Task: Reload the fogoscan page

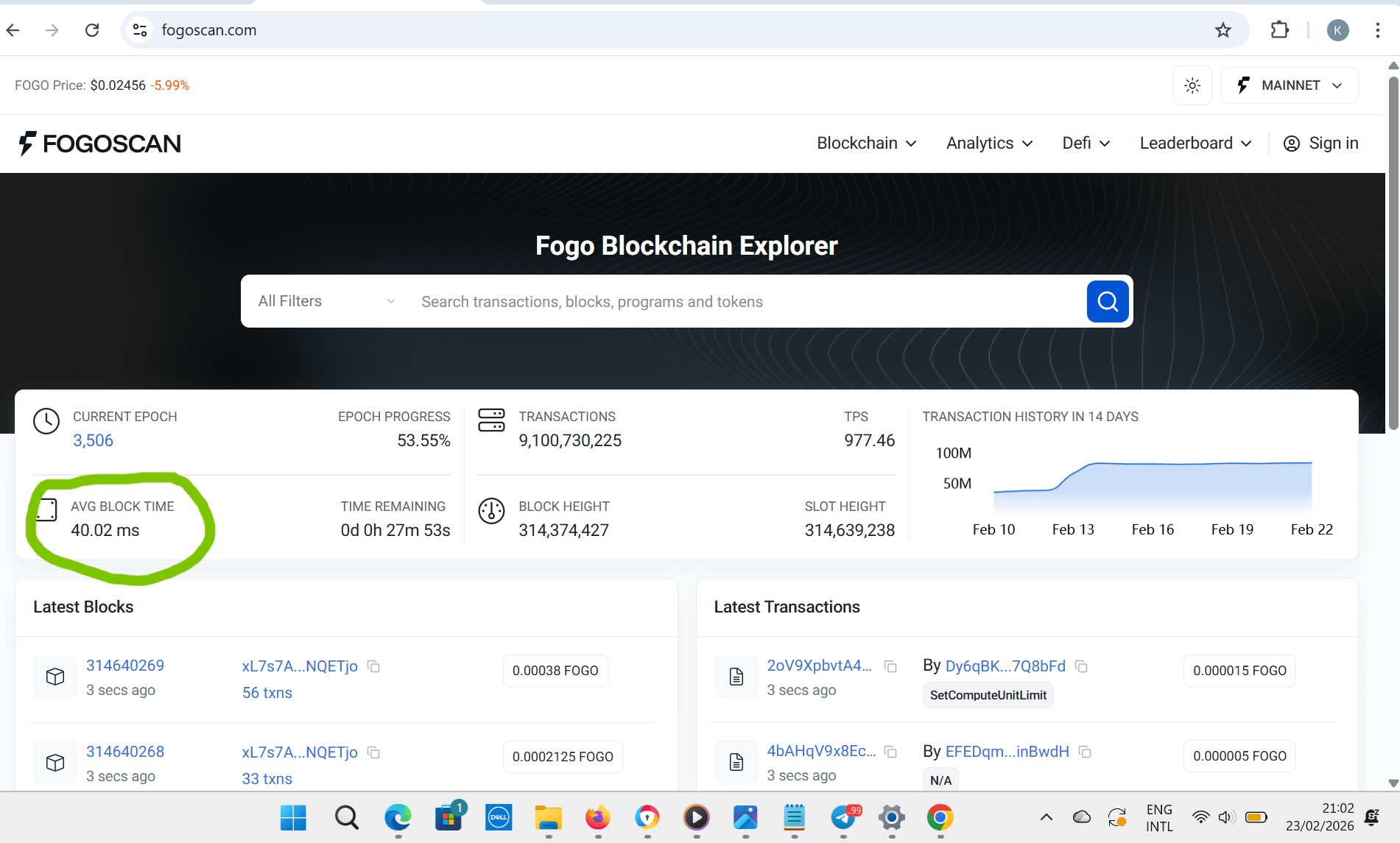Action: click(92, 30)
